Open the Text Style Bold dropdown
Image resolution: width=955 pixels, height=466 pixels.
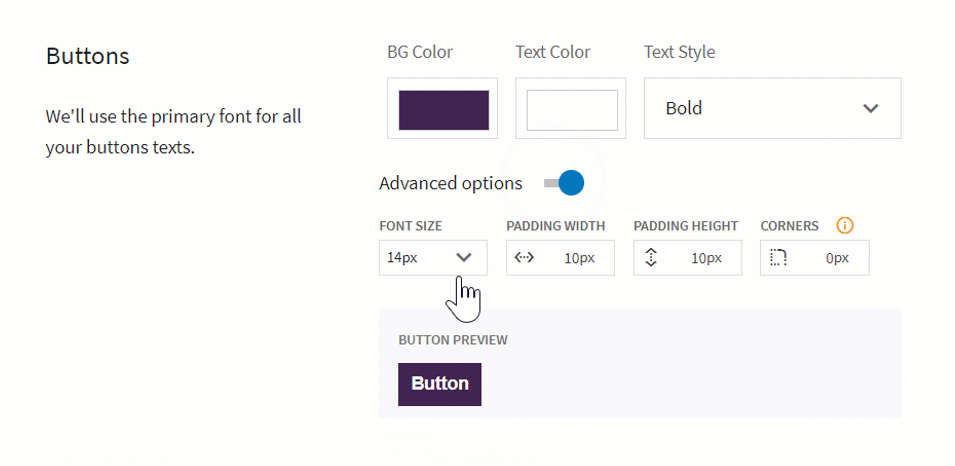[772, 108]
